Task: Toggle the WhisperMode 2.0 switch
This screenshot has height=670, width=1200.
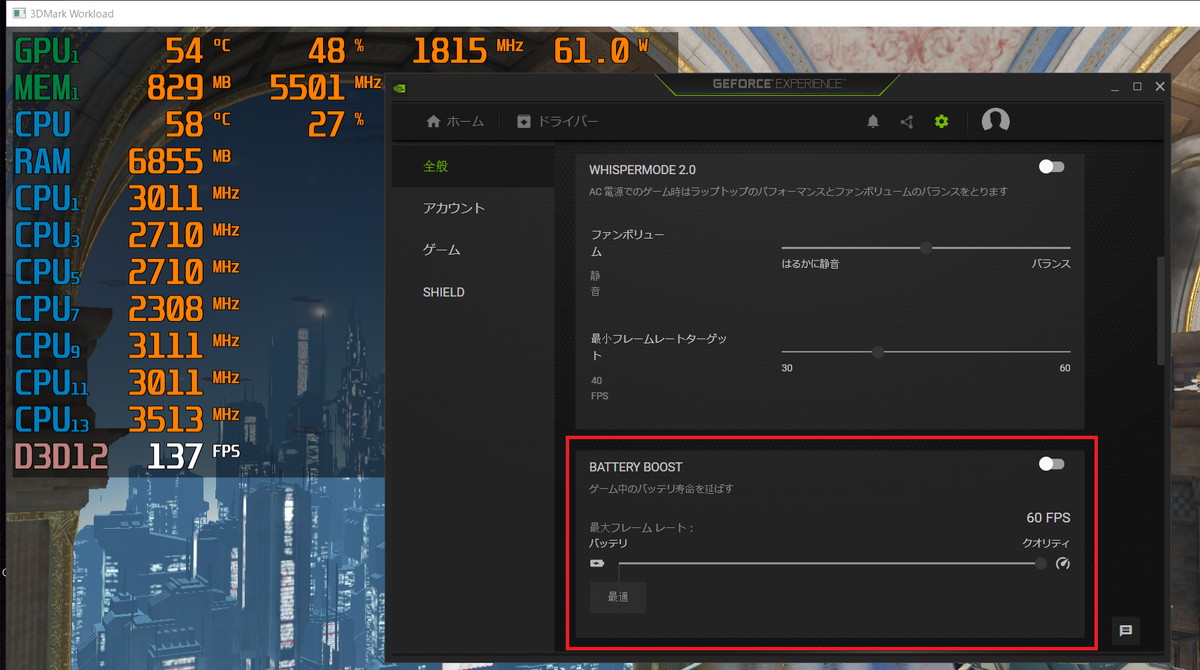Action: (1051, 167)
